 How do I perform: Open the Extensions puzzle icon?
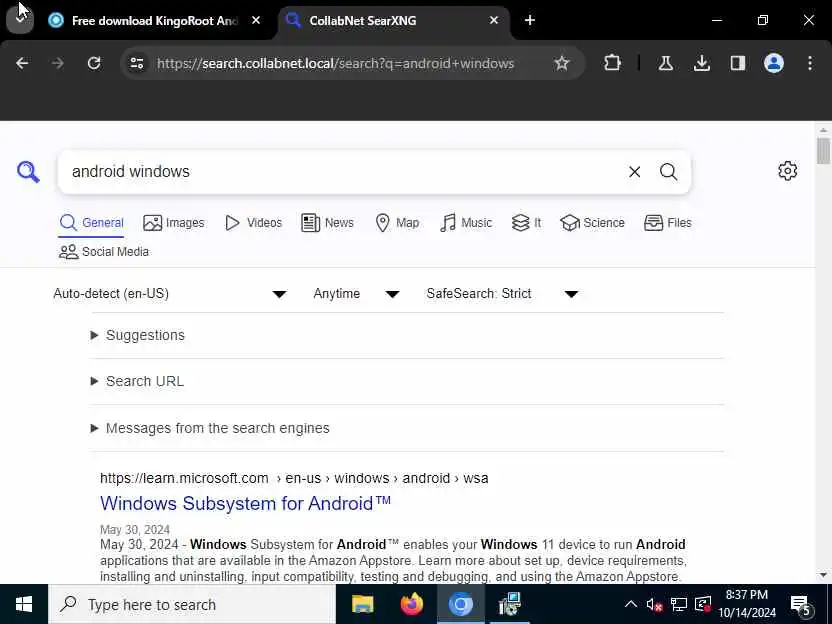pyautogui.click(x=612, y=64)
